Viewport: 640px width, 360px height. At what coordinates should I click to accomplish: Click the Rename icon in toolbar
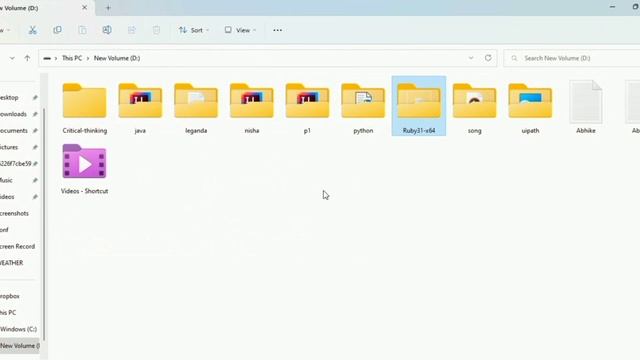click(x=107, y=30)
